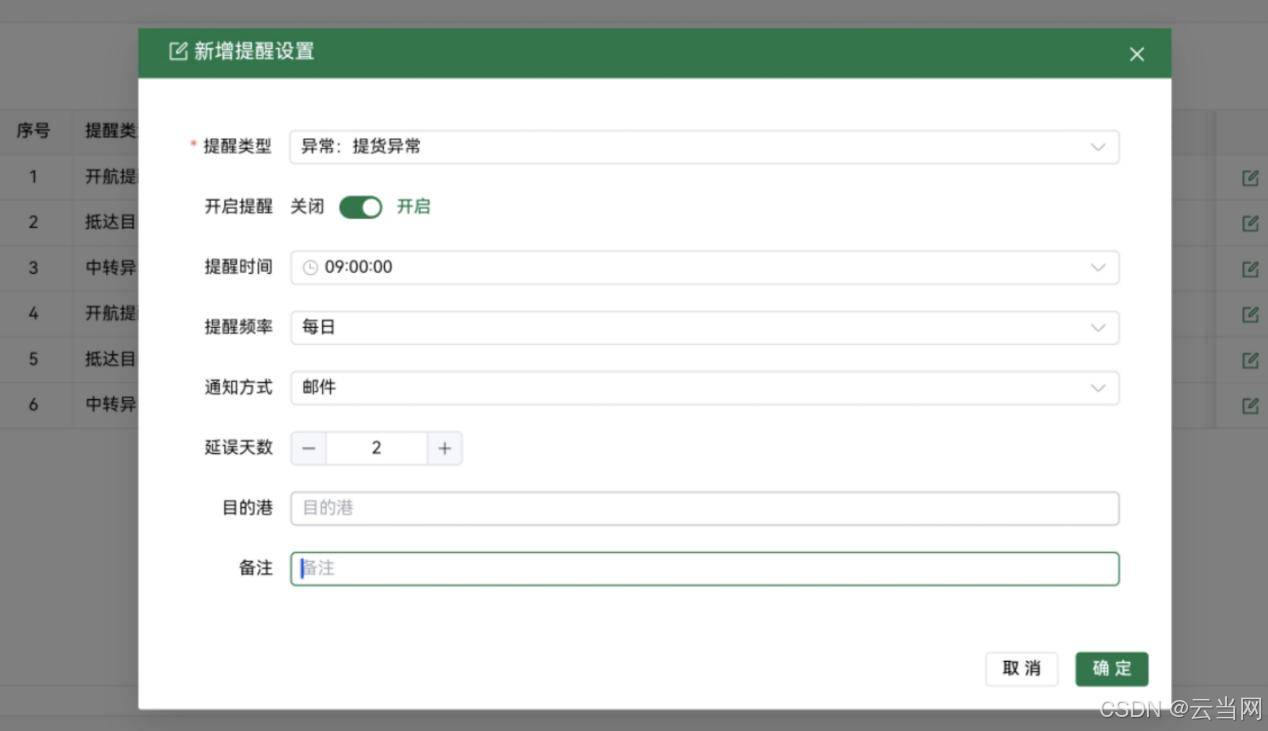Expand the 提醒频率 dropdown showing 每日
The height and width of the screenshot is (731, 1268).
pos(704,327)
